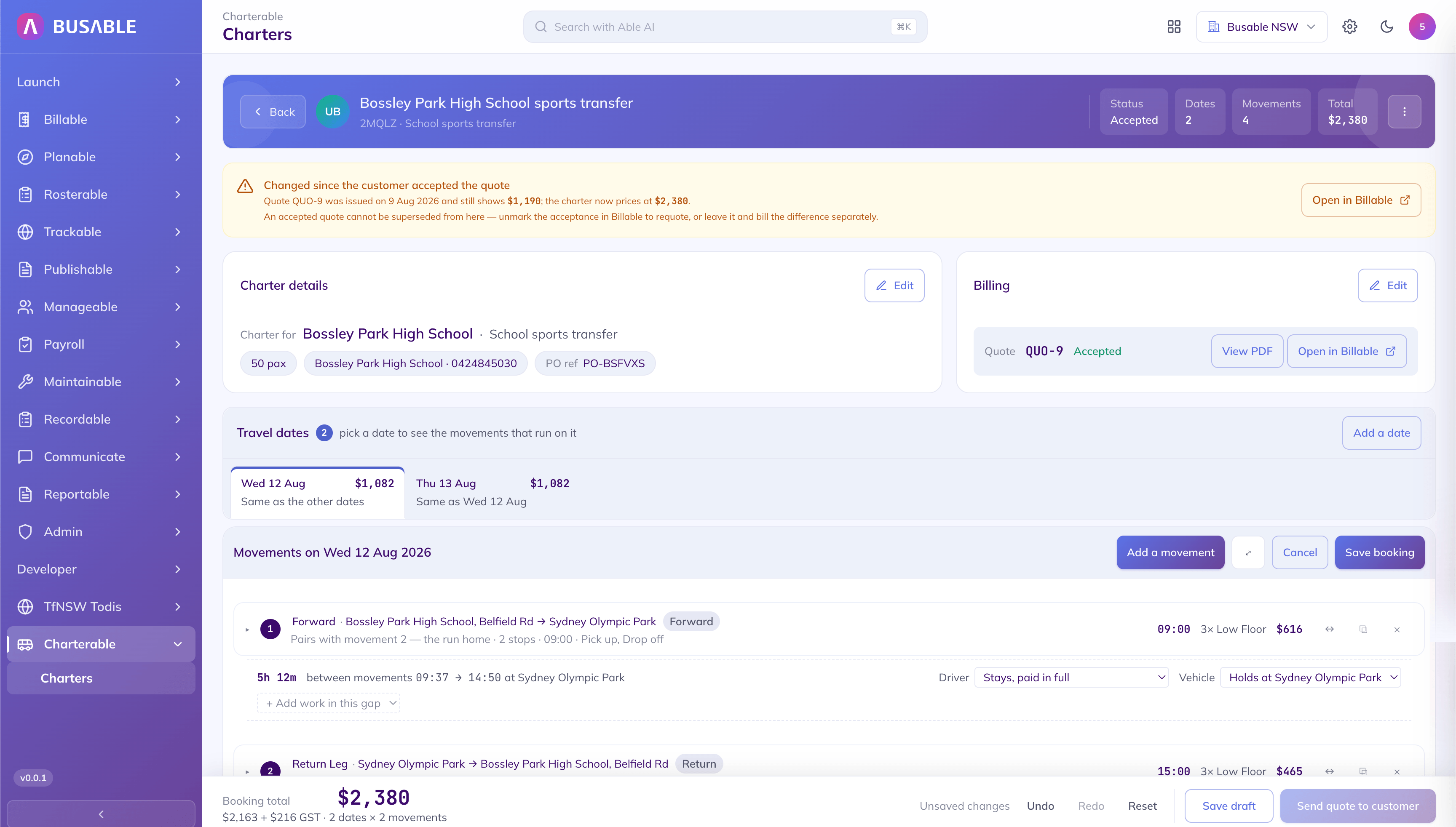The width and height of the screenshot is (1456, 827).
Task: Click Save booking
Action: pyautogui.click(x=1379, y=552)
